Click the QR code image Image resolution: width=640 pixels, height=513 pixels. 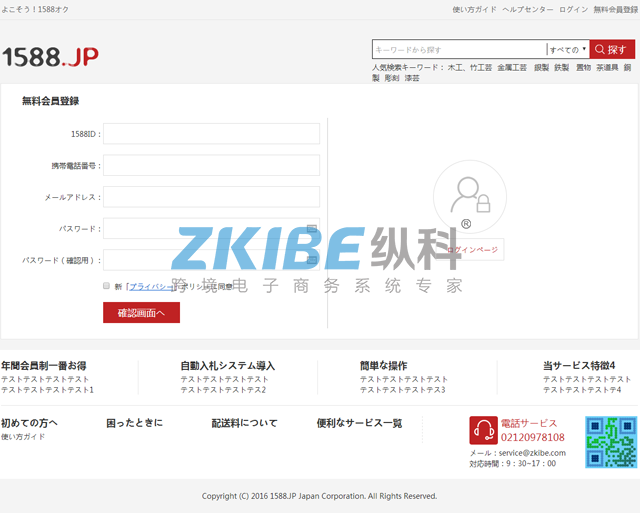coord(611,442)
